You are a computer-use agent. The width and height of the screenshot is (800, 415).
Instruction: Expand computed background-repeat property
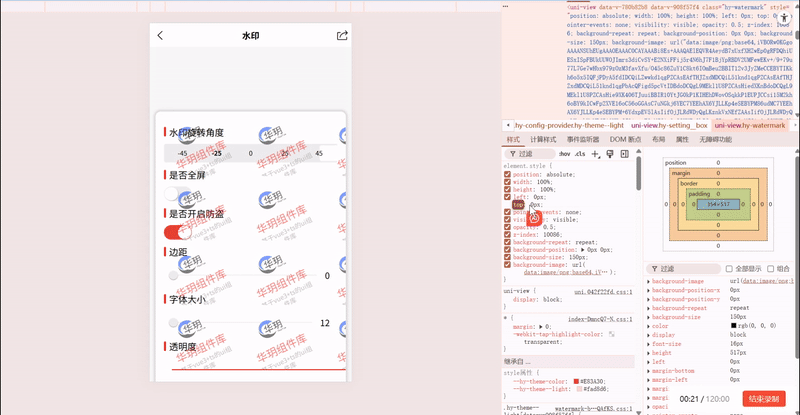coord(649,308)
